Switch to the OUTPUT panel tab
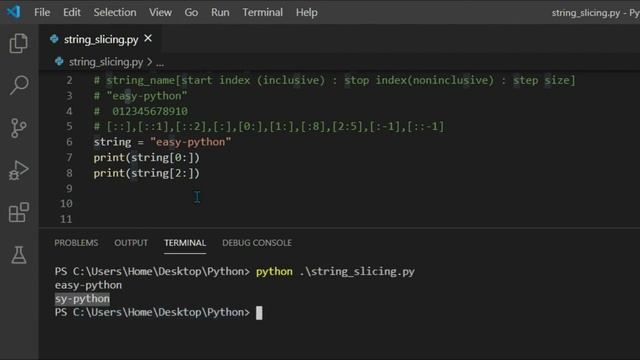This screenshot has height=360, width=640. 131,243
